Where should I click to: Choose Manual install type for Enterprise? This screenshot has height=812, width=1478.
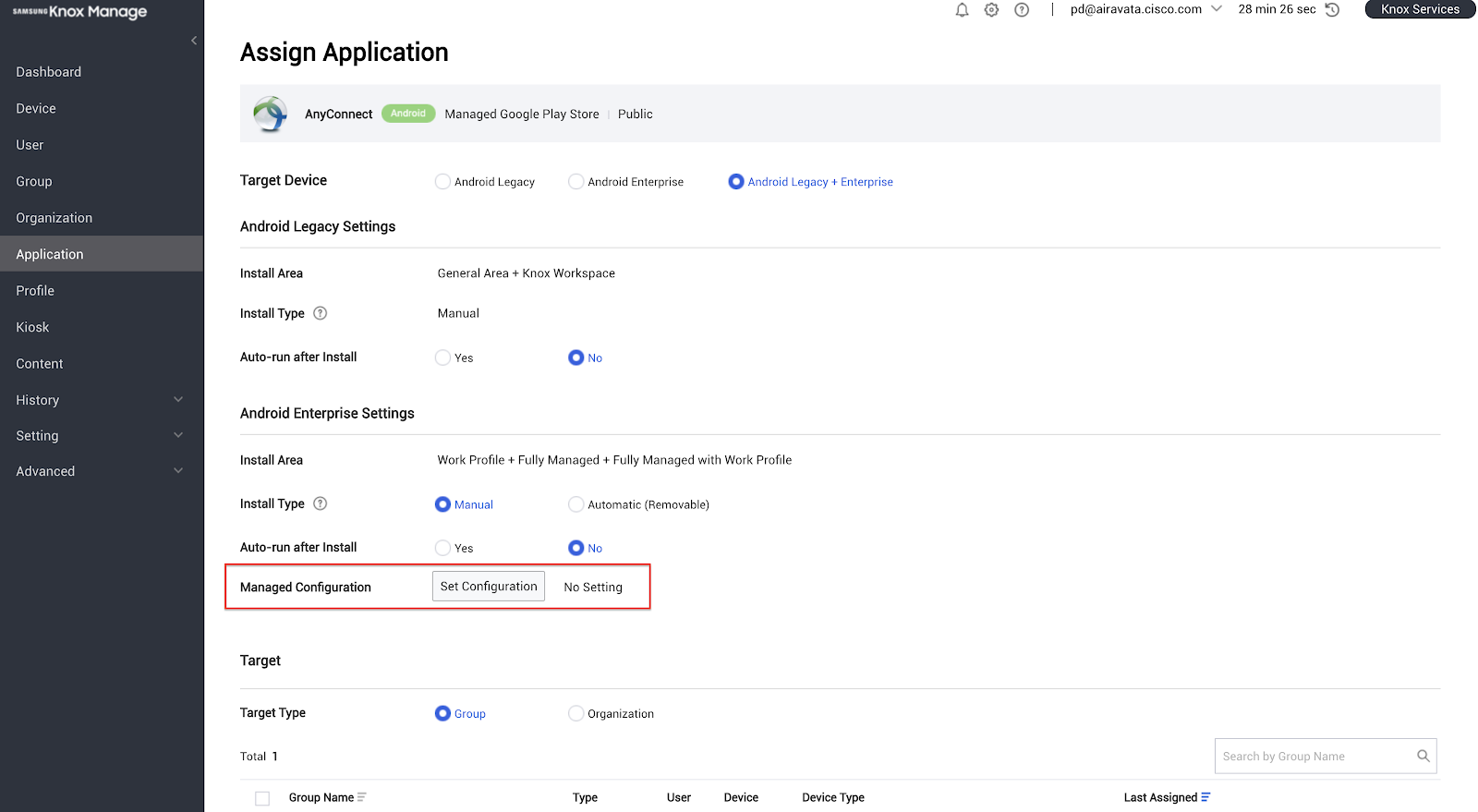pyautogui.click(x=442, y=504)
